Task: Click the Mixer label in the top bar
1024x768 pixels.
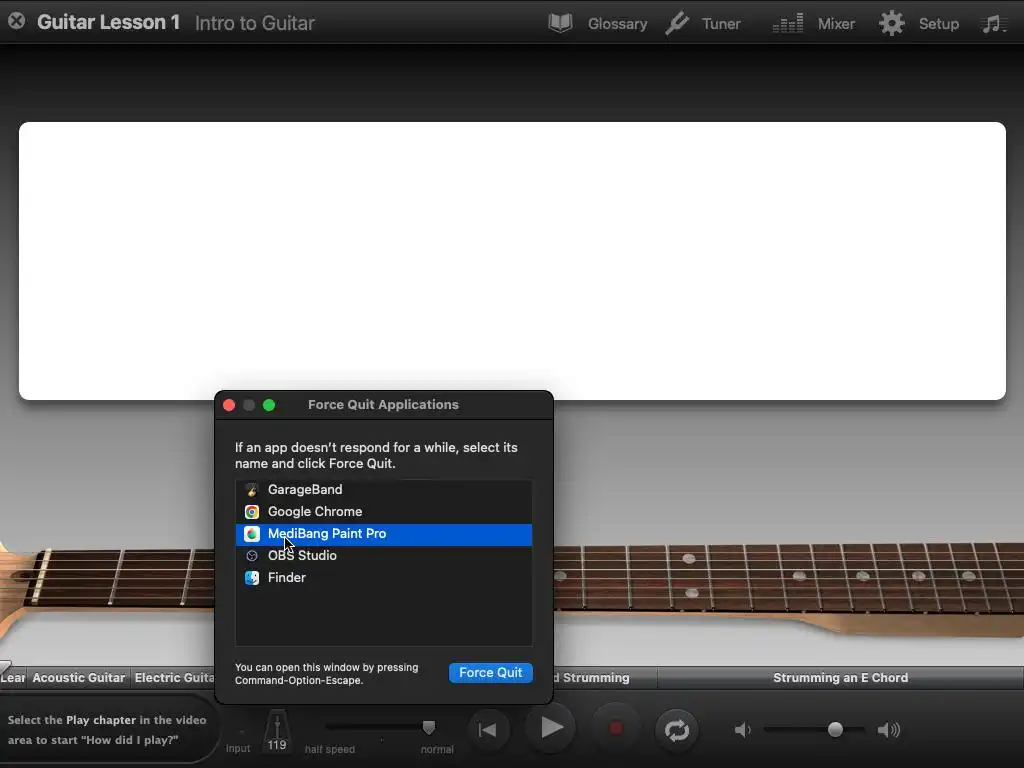Action: (836, 24)
